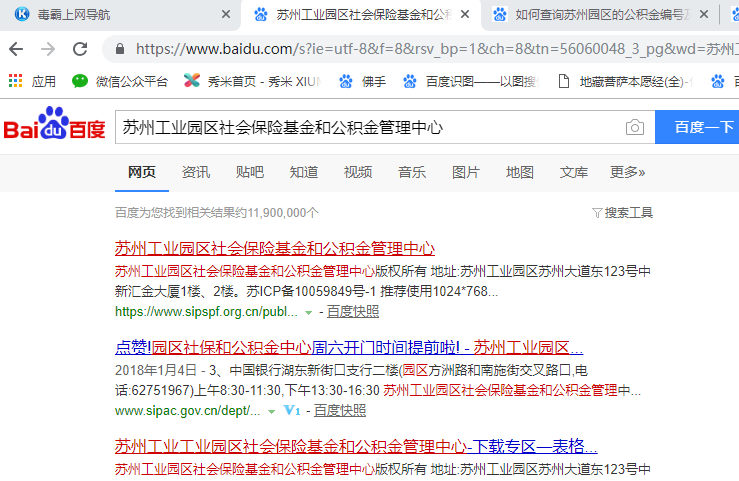The height and width of the screenshot is (481, 739).
Task: Select the 网页 search category
Action: point(142,172)
